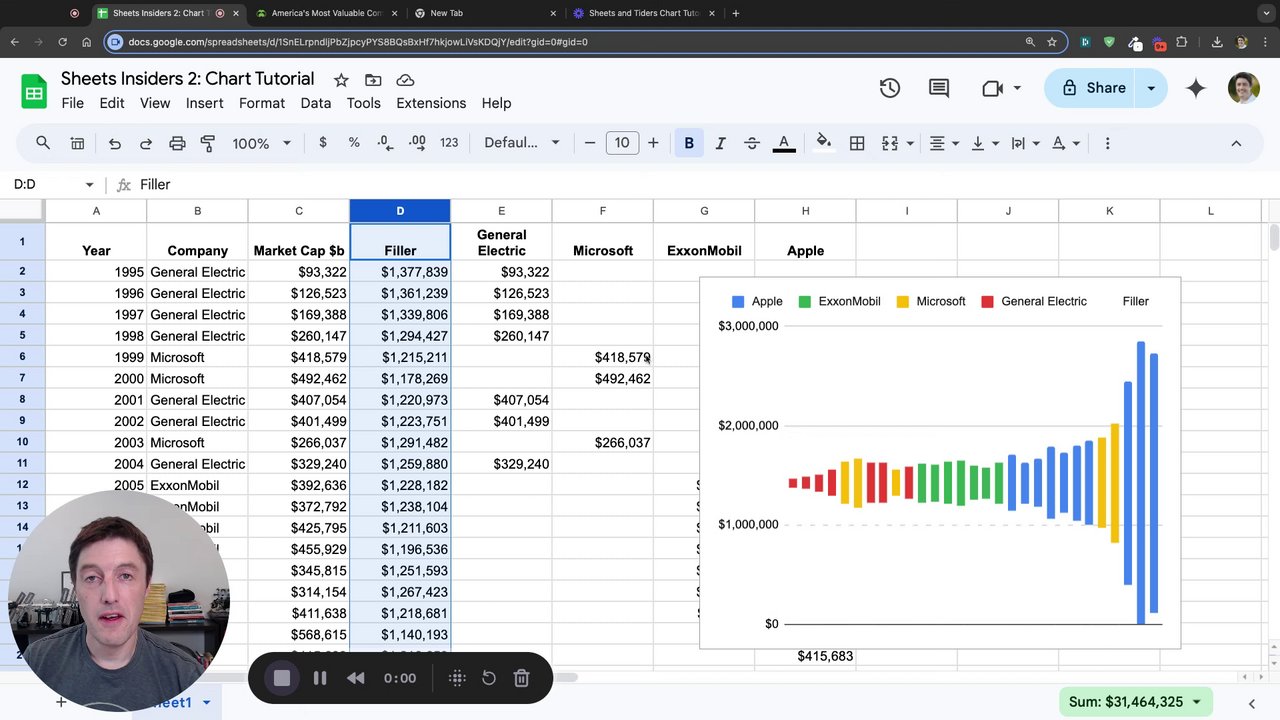Open the comments icon
This screenshot has height=720, width=1280.
coord(938,88)
